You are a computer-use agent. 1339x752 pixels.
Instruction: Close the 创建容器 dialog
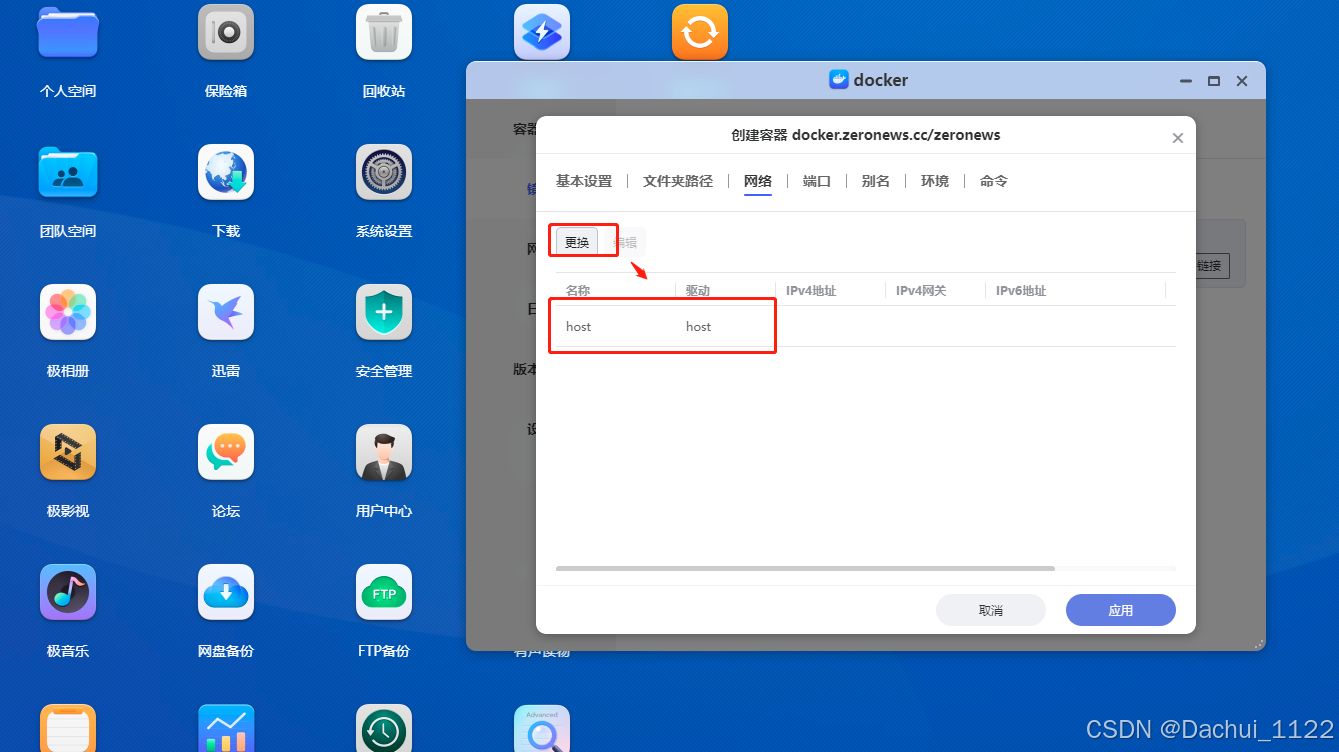tap(1178, 138)
